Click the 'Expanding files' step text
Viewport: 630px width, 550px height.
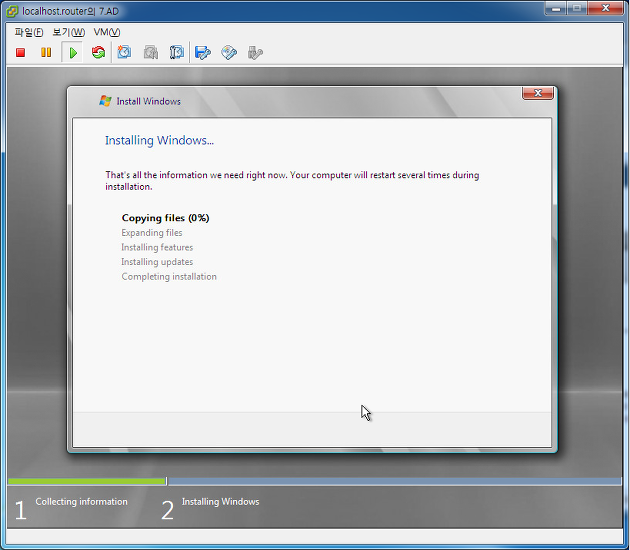point(152,233)
